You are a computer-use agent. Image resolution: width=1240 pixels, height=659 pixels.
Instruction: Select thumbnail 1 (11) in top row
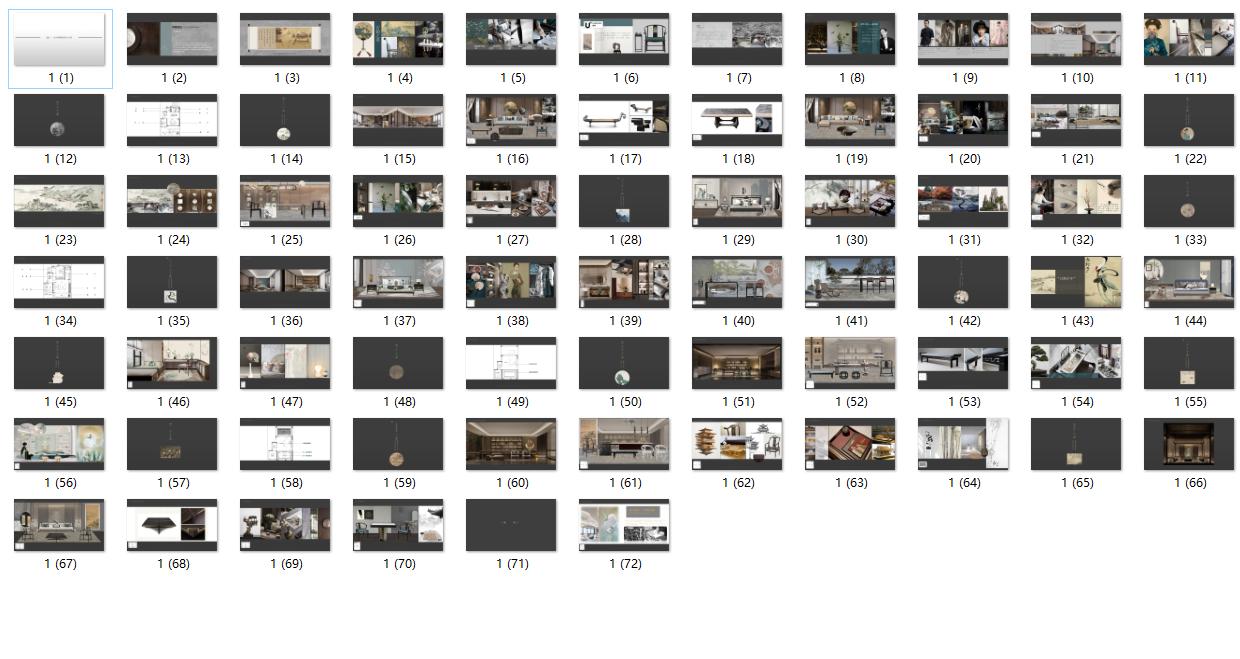tap(1189, 40)
